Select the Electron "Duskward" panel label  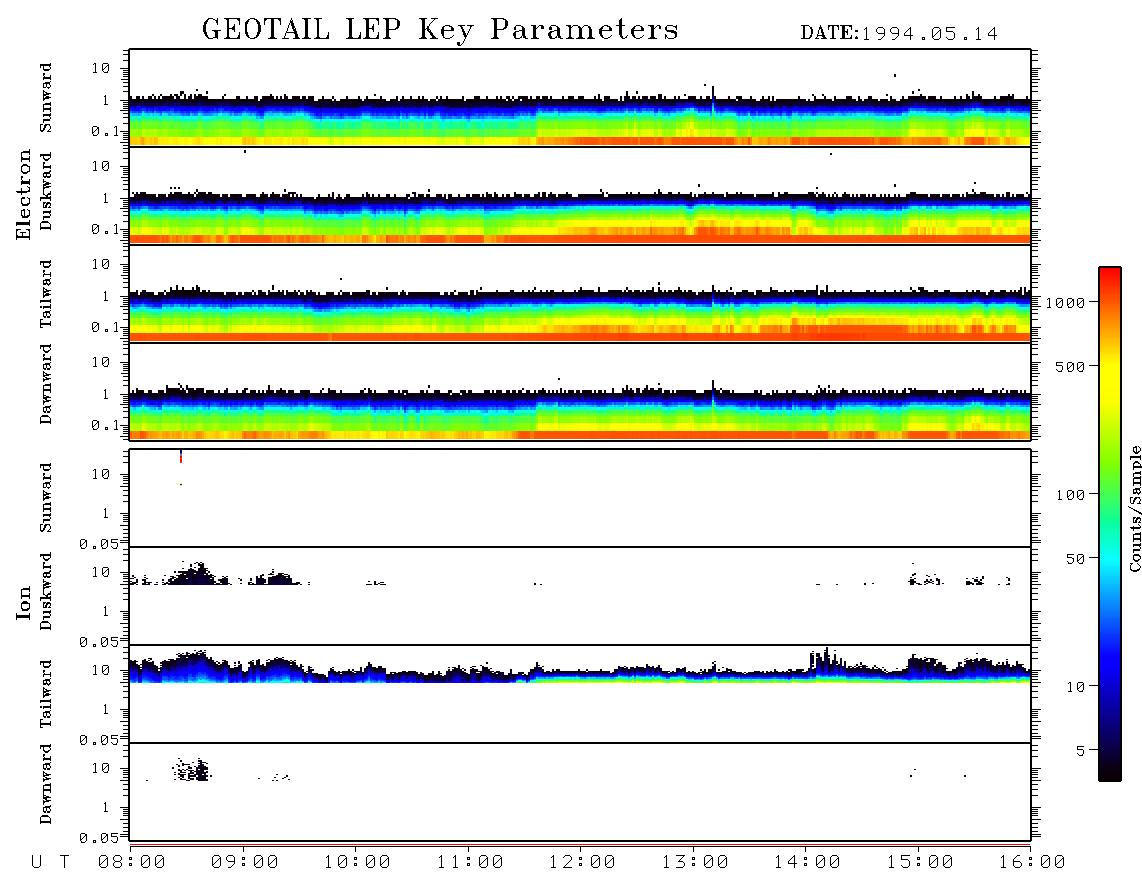(x=46, y=191)
